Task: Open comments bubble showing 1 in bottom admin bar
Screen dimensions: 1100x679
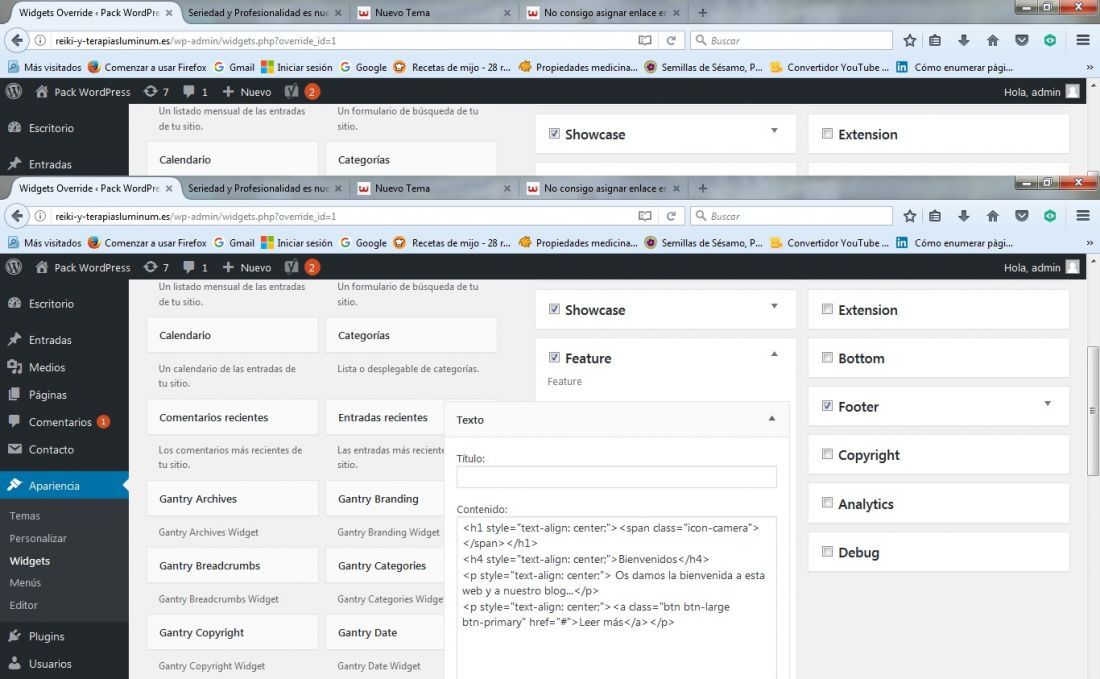Action: 195,267
